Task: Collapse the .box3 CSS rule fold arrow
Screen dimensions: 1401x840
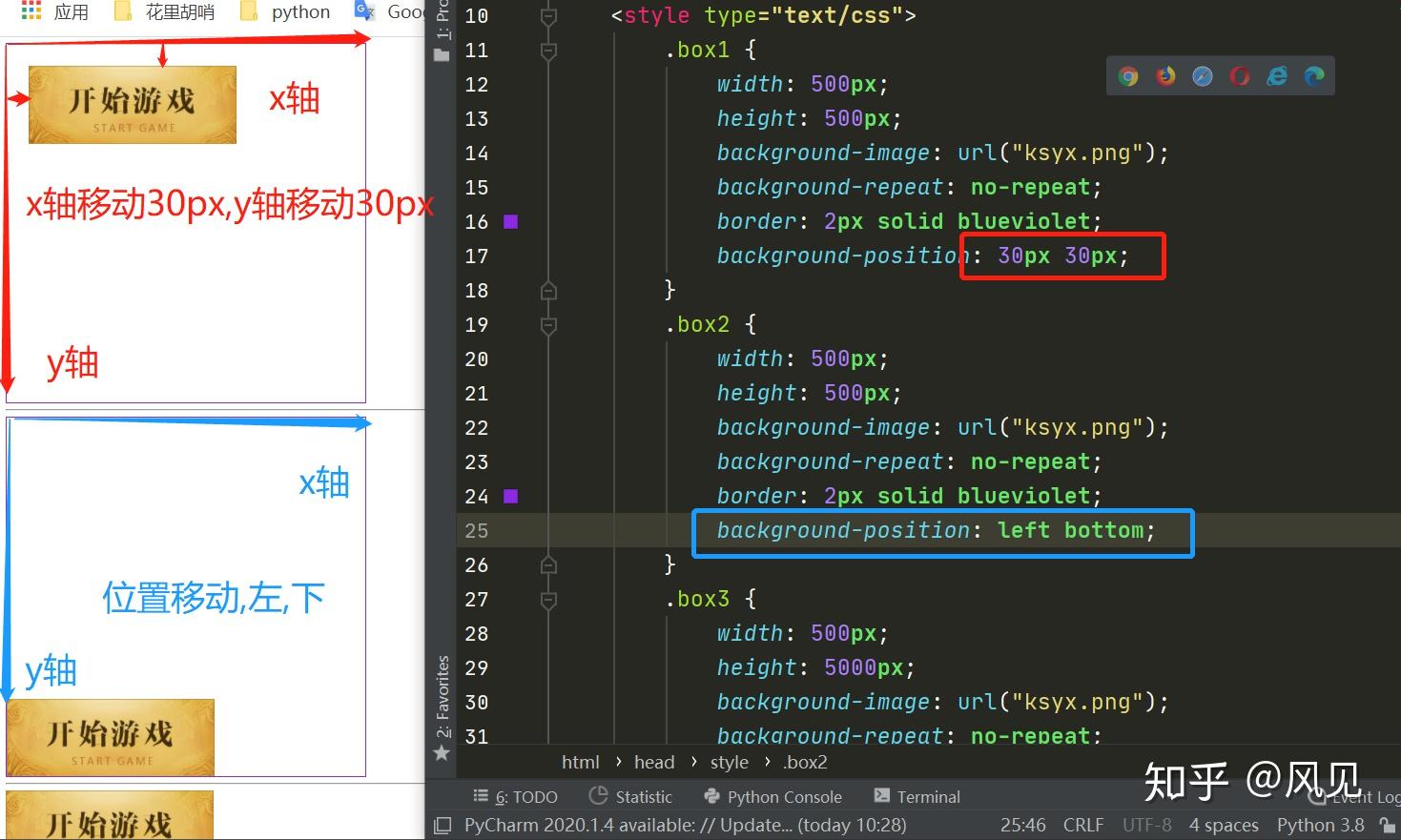Action: pyautogui.click(x=547, y=599)
